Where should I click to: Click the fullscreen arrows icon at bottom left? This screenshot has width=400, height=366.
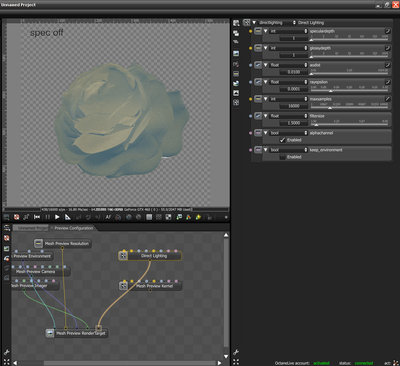click(6, 362)
